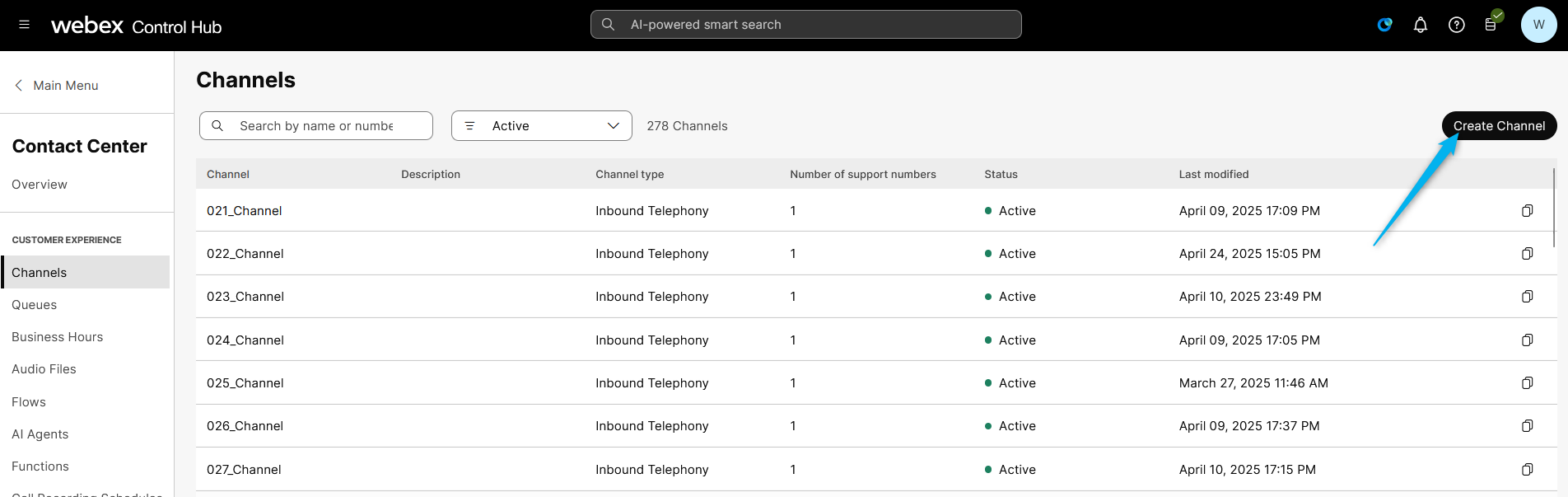Open the user profile avatar W
Screen dimensions: 1568x497
point(1538,25)
